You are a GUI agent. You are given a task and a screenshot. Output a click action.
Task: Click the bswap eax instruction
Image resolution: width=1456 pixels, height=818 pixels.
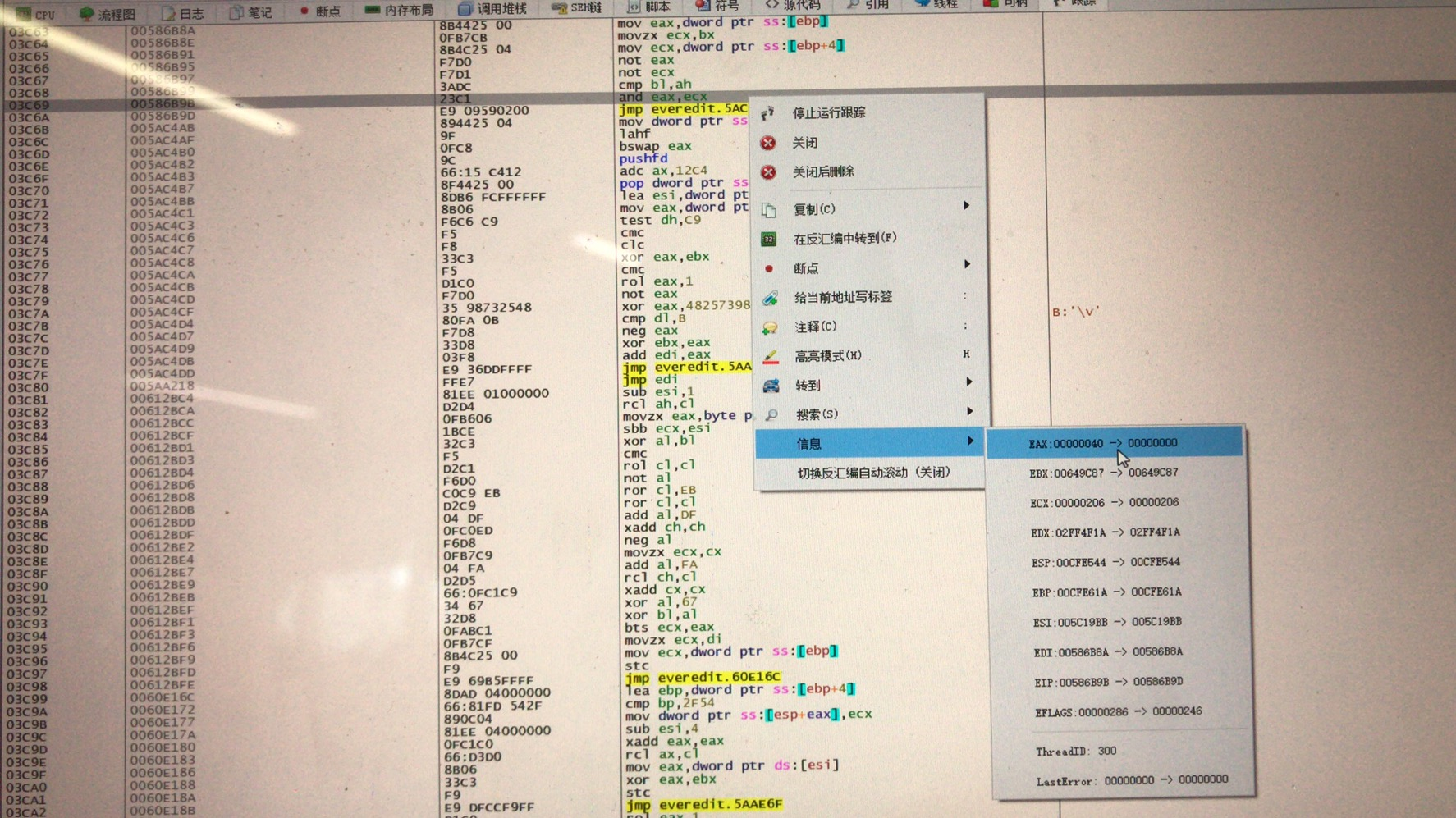point(655,146)
